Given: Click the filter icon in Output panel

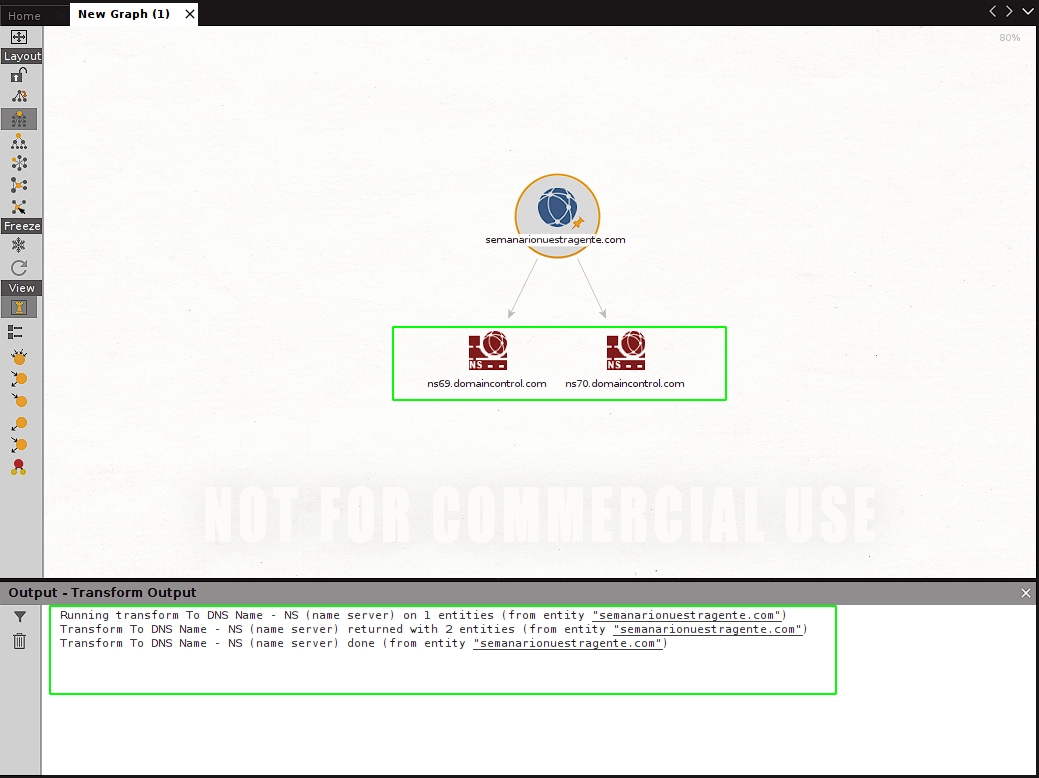Looking at the screenshot, I should pyautogui.click(x=19, y=617).
